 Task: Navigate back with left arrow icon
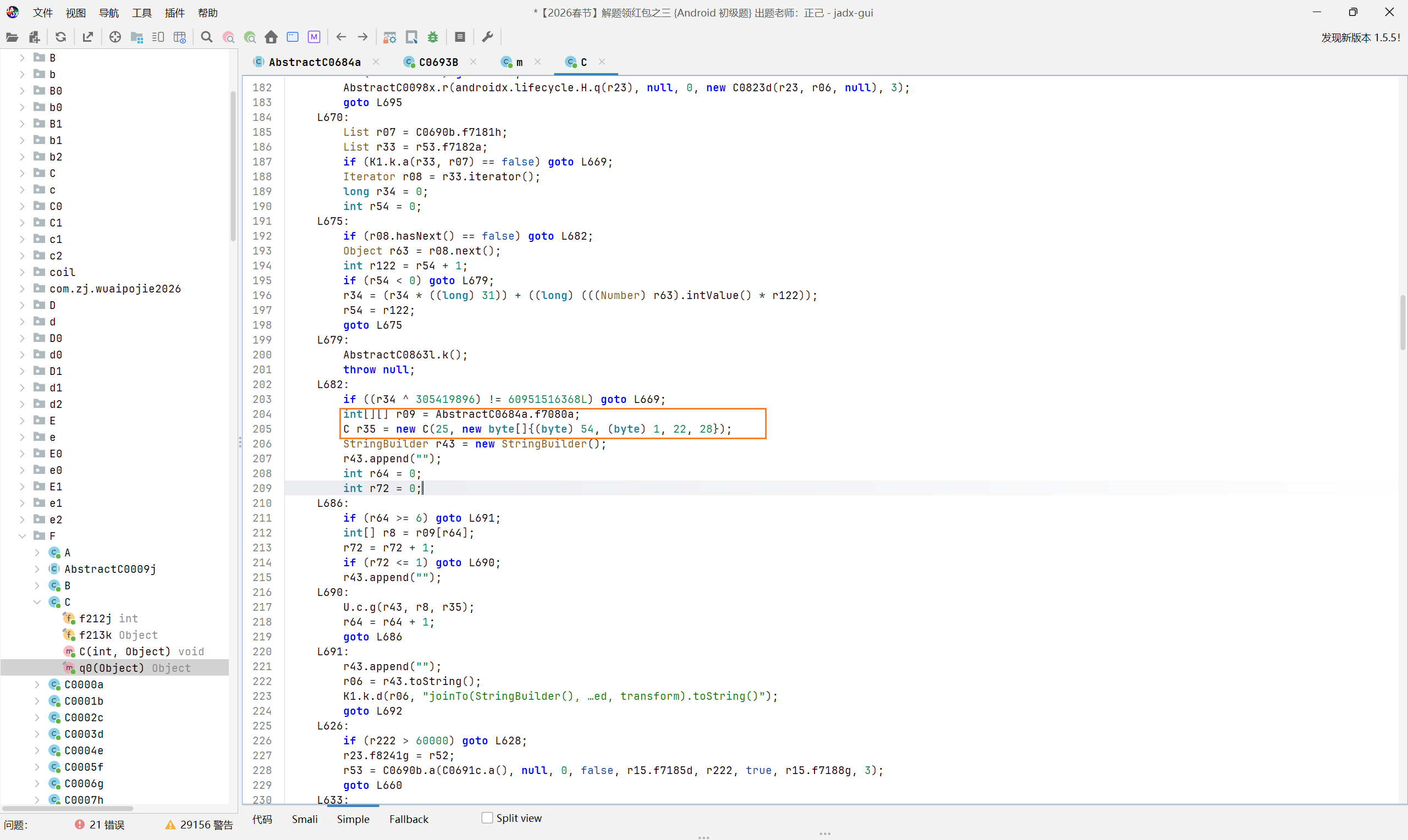coord(341,37)
